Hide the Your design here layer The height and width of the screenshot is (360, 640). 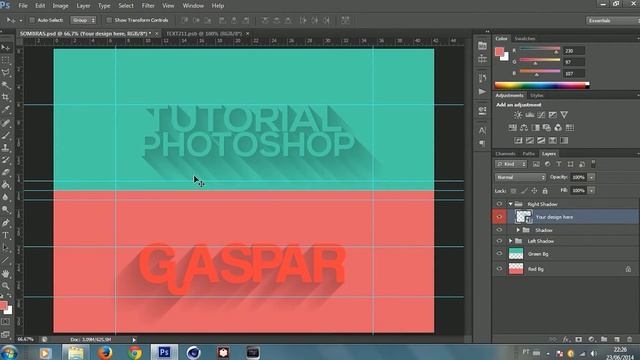[499, 217]
